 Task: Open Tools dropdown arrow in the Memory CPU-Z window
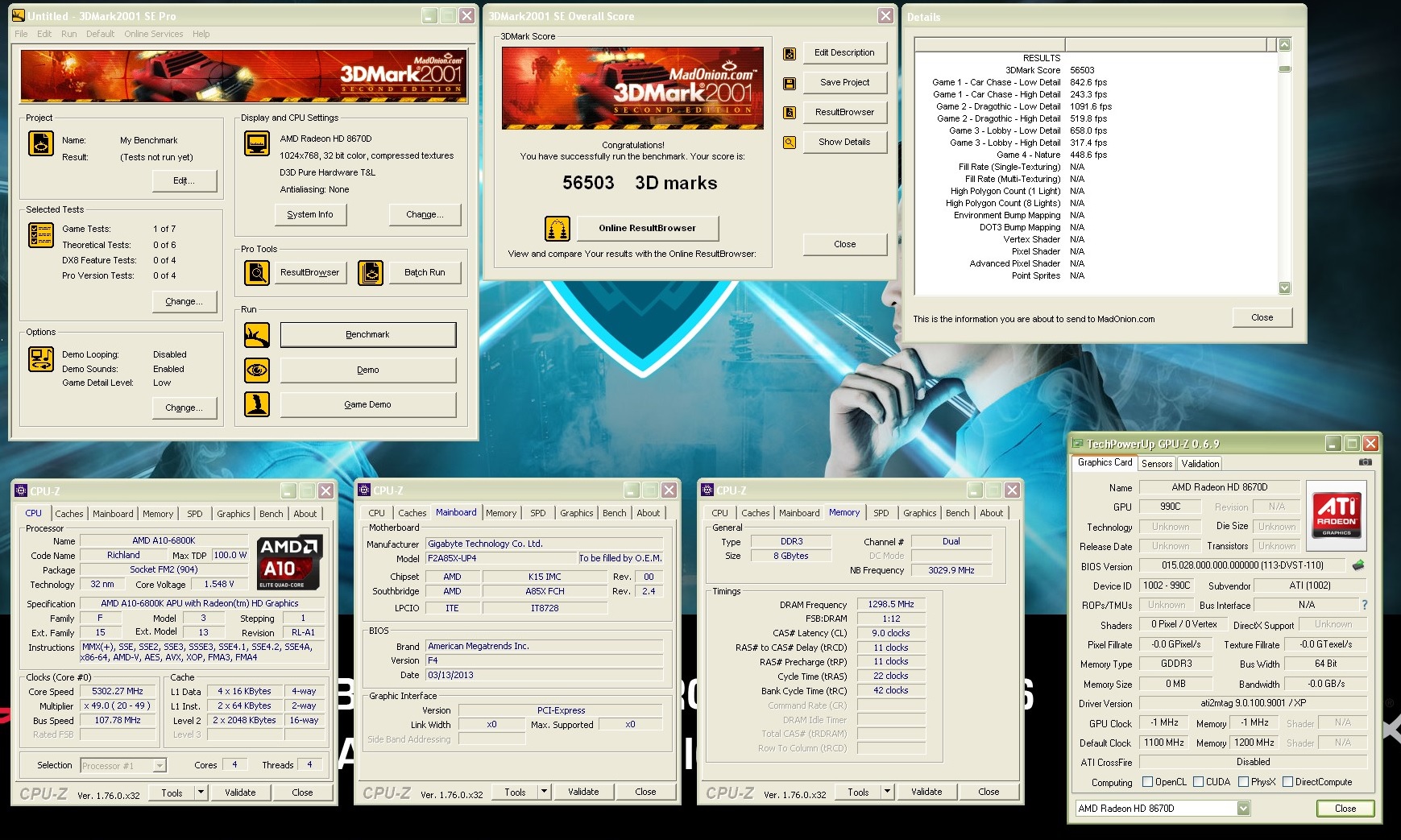pyautogui.click(x=888, y=792)
